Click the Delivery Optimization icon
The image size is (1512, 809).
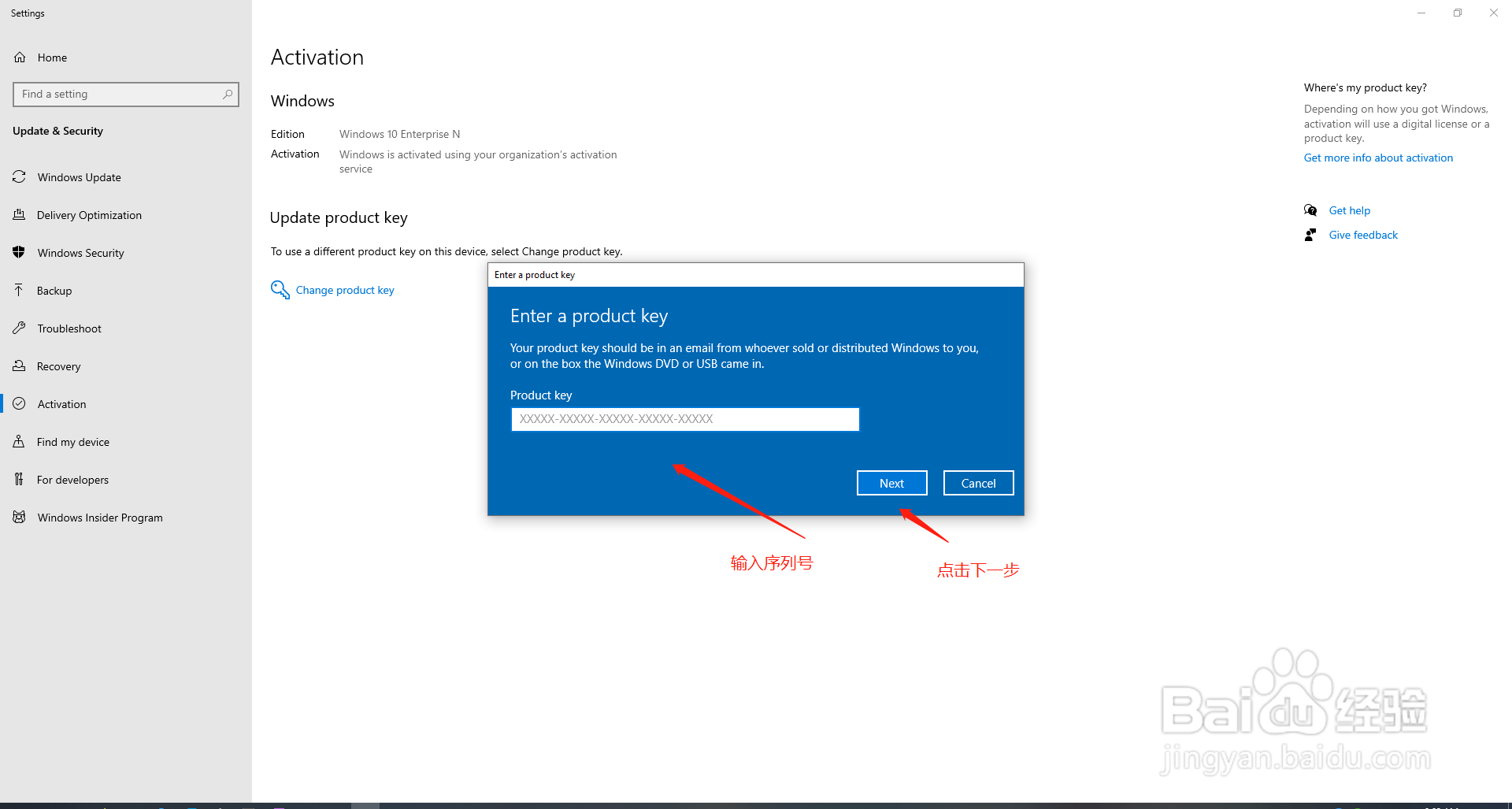tap(19, 215)
